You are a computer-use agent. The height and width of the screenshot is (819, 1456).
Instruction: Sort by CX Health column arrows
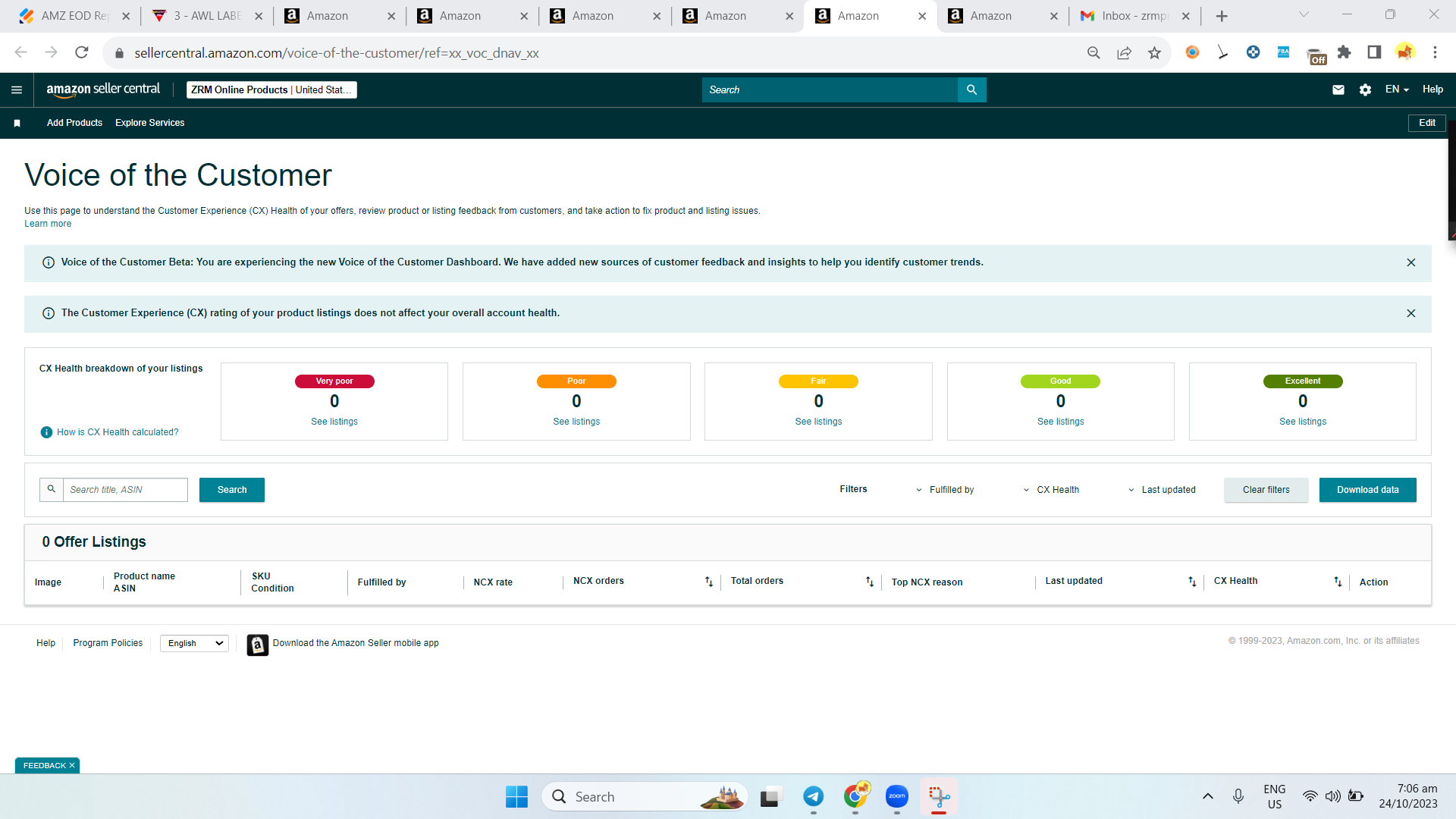click(1338, 582)
